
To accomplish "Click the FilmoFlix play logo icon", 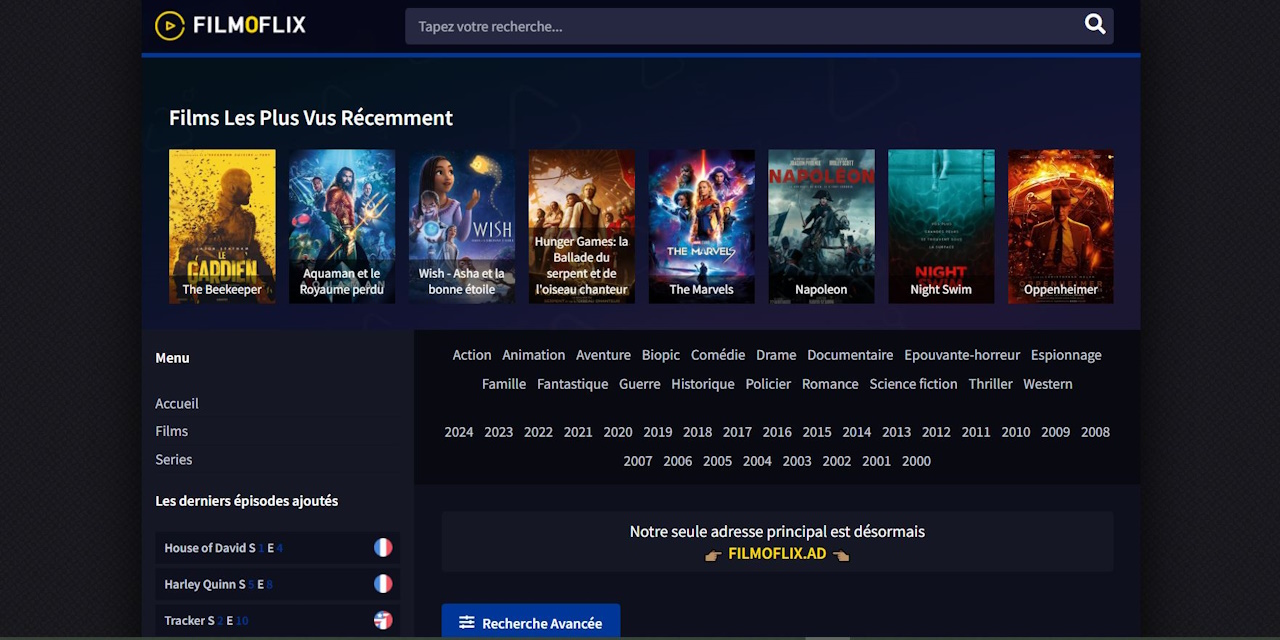I will point(170,26).
